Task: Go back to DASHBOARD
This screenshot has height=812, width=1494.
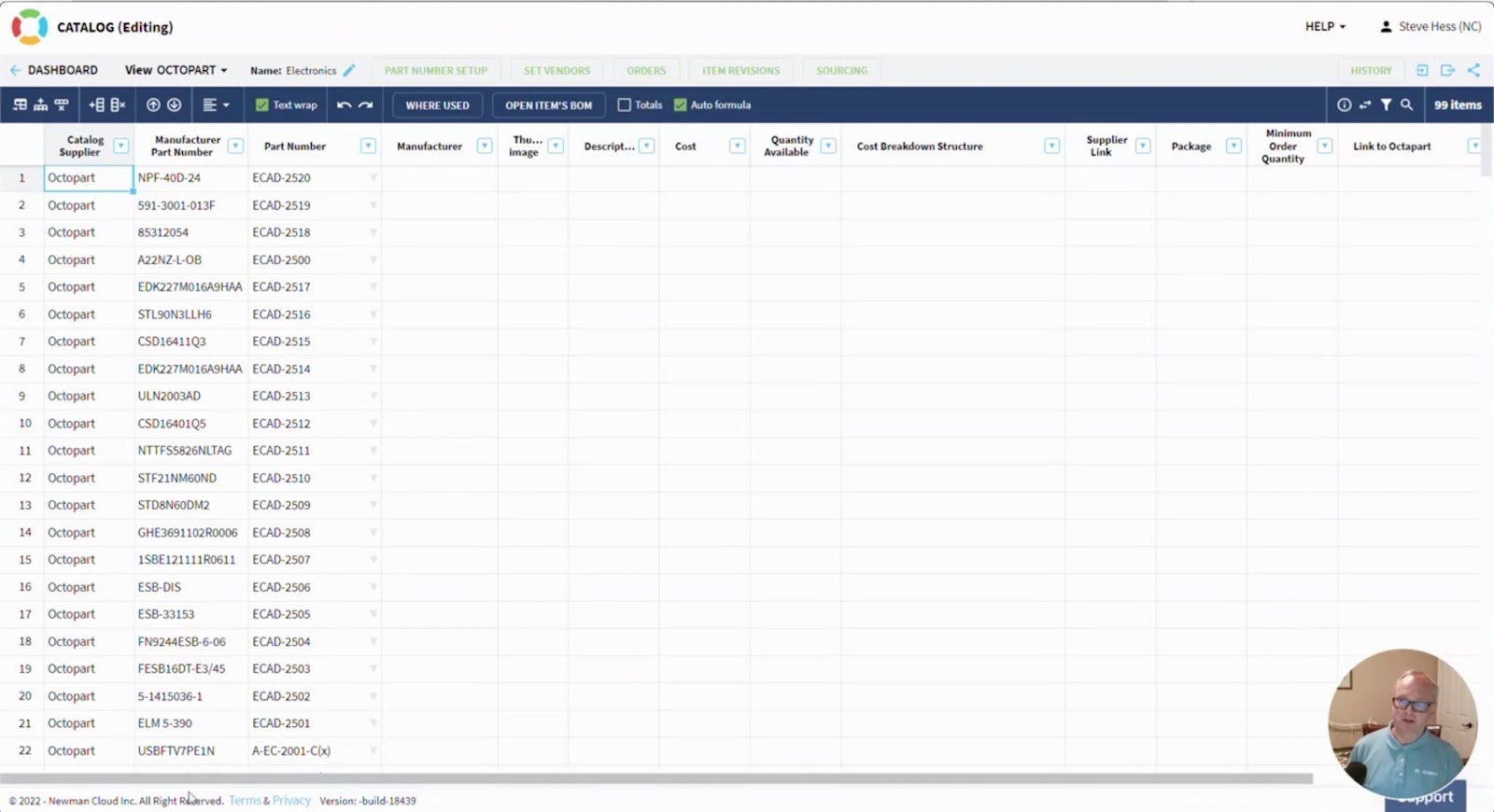Action: tap(63, 70)
